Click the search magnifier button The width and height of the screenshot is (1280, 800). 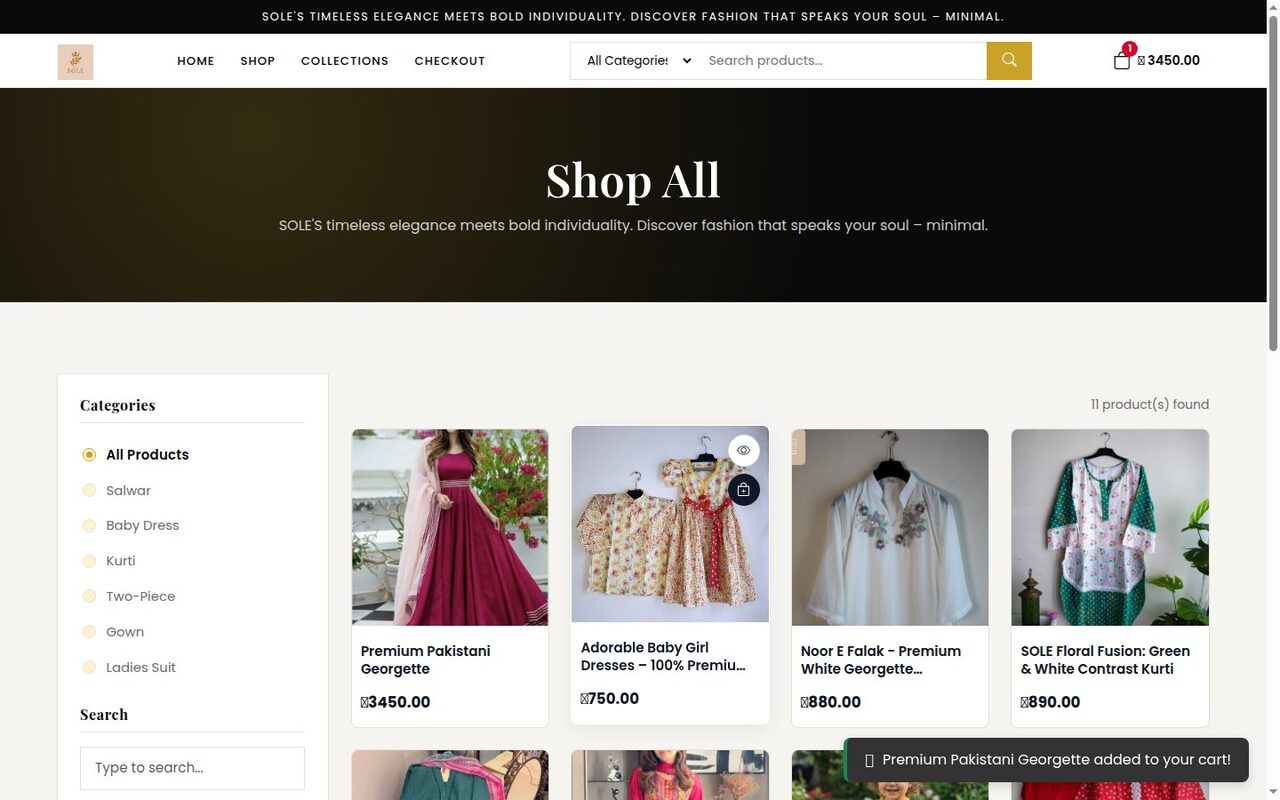pyautogui.click(x=1009, y=60)
